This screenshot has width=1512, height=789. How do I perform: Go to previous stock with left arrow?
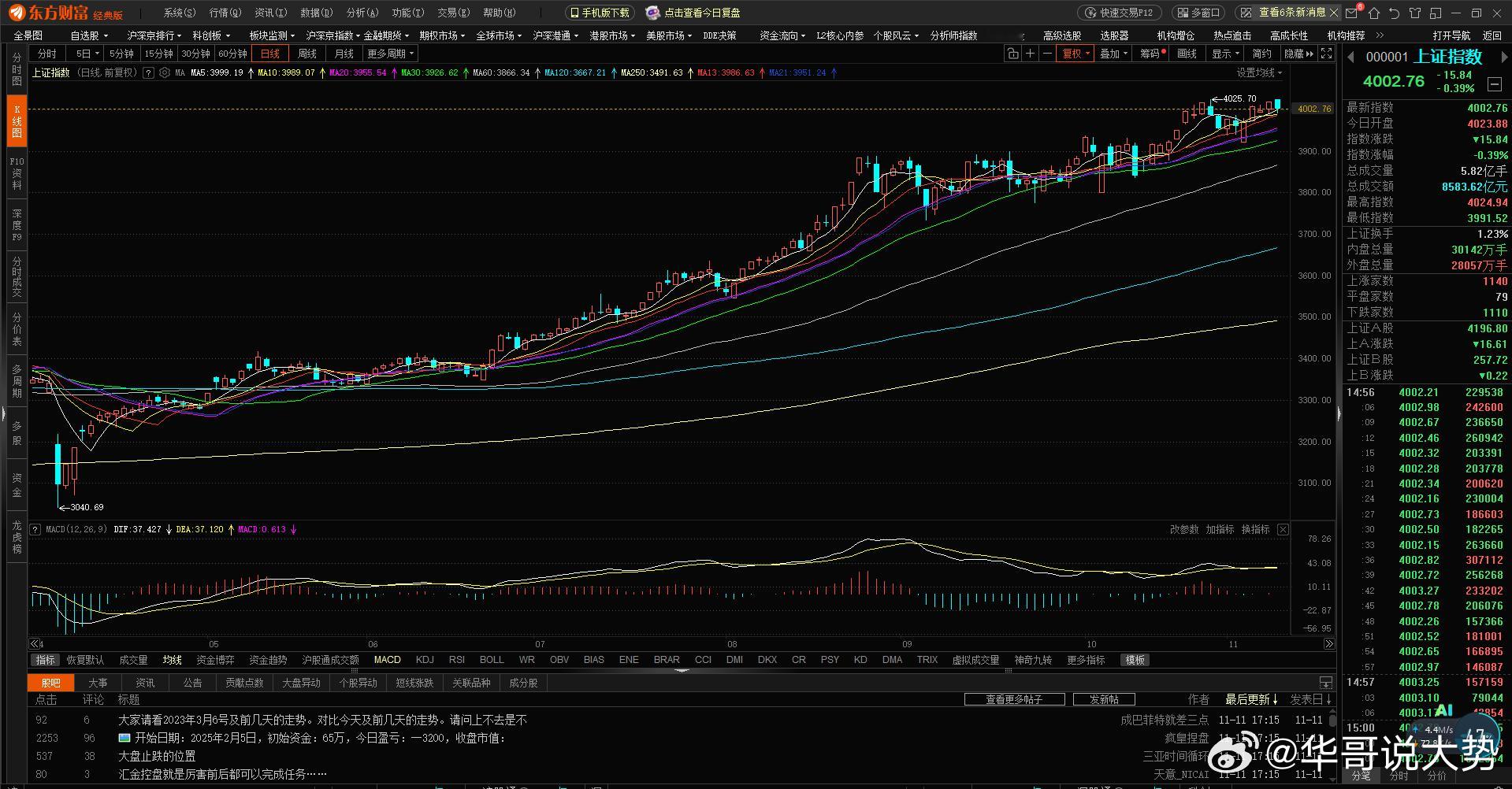coord(1350,57)
